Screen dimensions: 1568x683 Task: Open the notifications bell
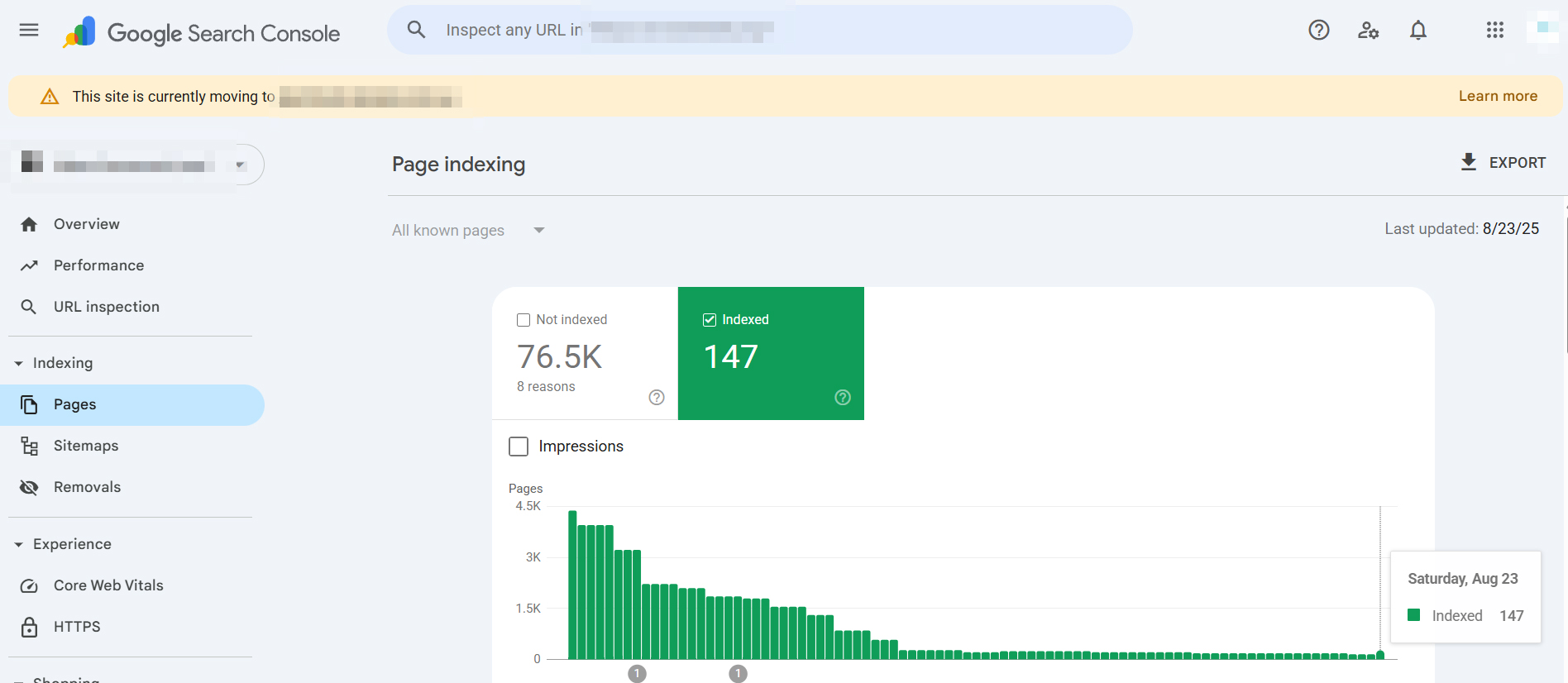pos(1417,31)
